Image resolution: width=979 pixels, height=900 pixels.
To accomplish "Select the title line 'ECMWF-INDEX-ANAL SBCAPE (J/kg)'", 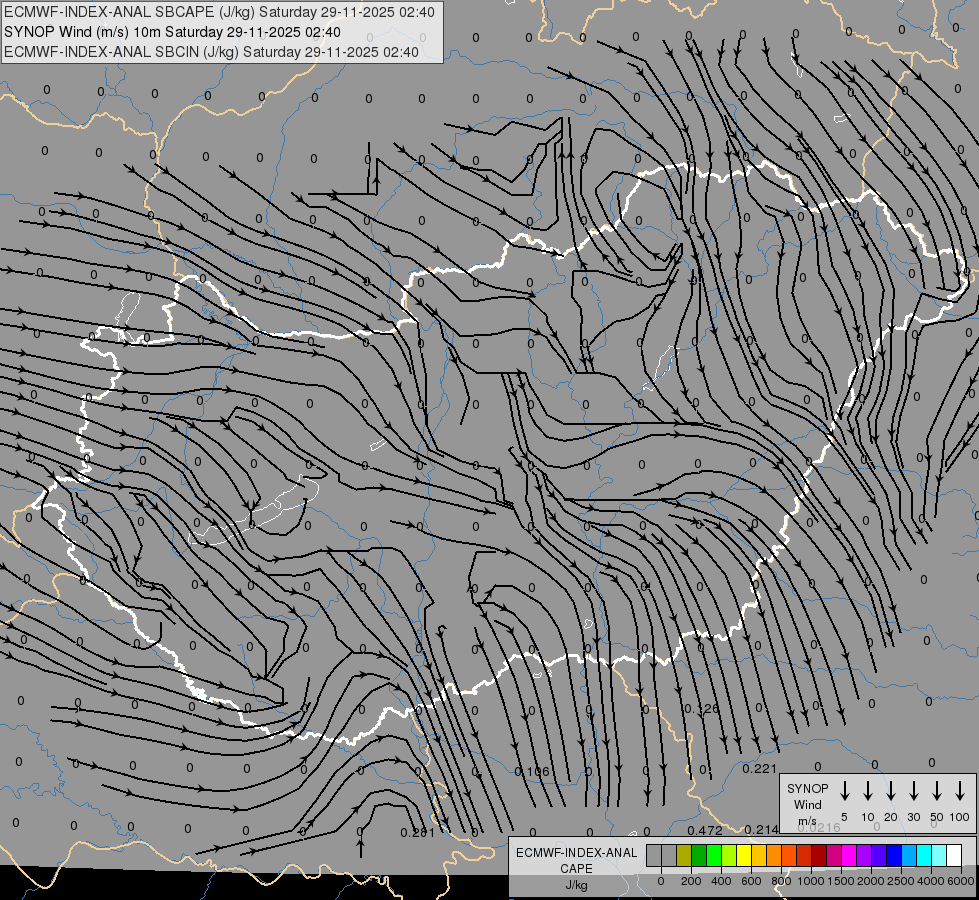I will [x=219, y=12].
